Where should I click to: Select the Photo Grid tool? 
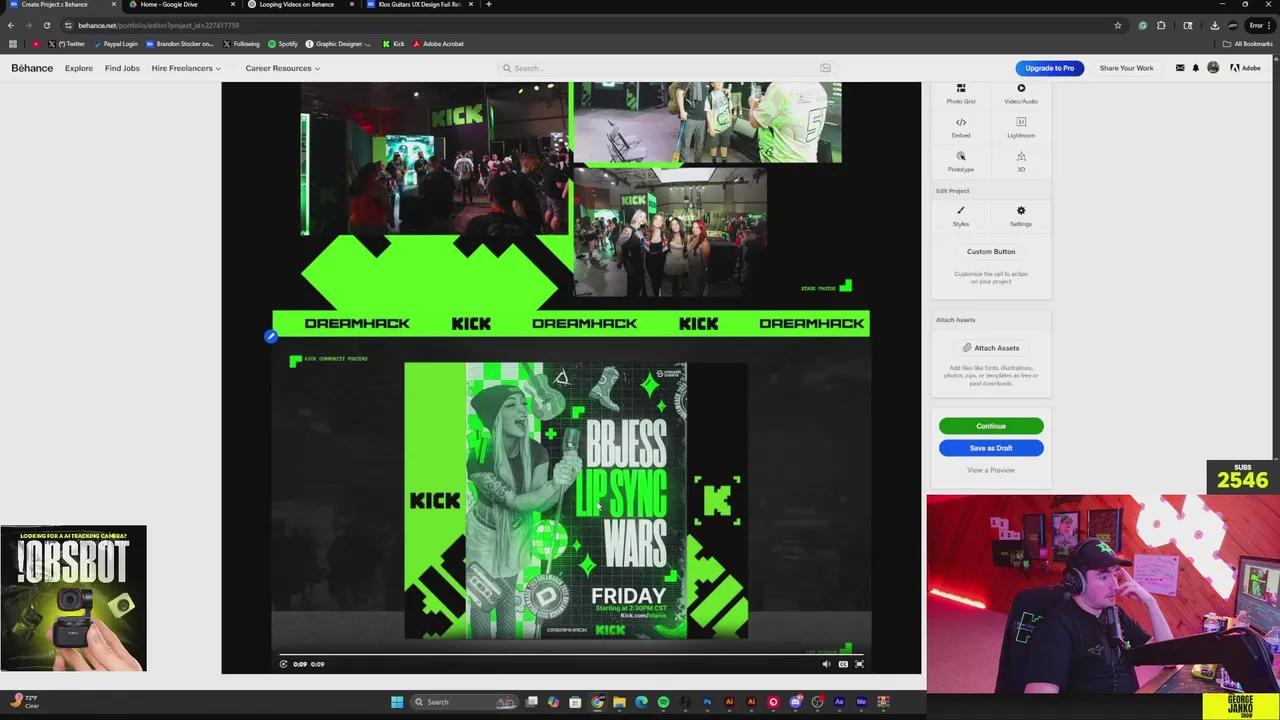point(961,94)
